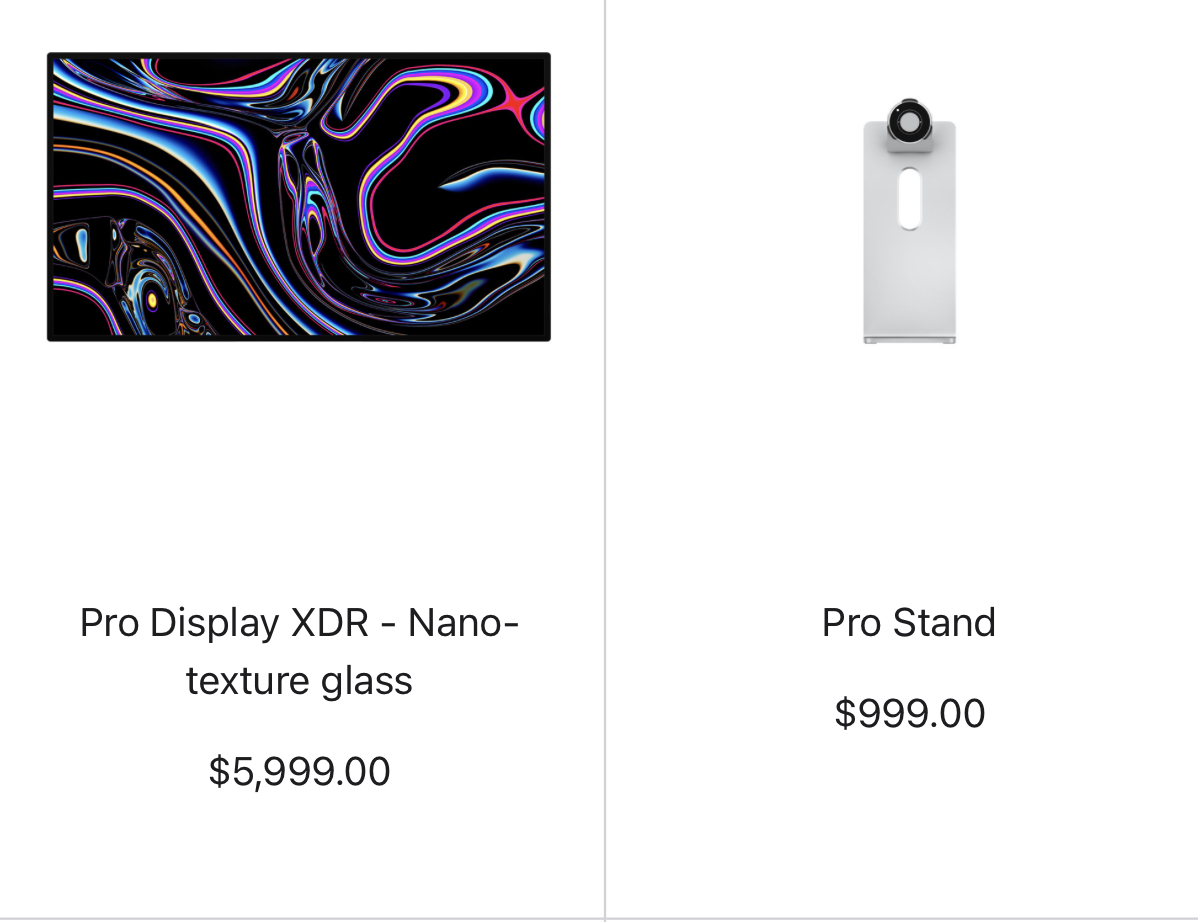
Task: Open the Pro Stand product image
Action: click(x=909, y=221)
